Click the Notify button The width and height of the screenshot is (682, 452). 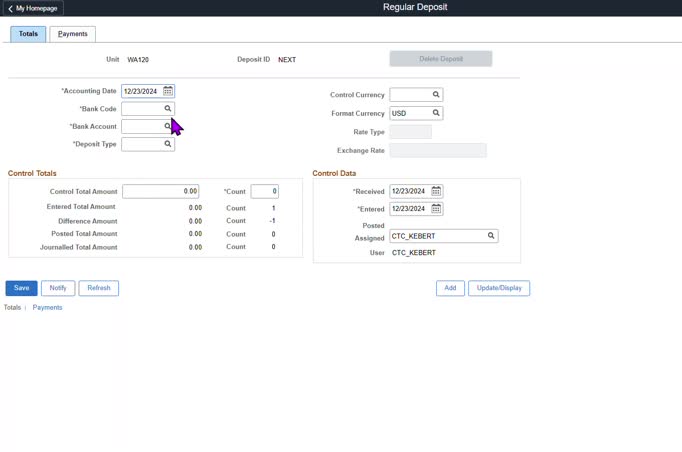pos(58,288)
